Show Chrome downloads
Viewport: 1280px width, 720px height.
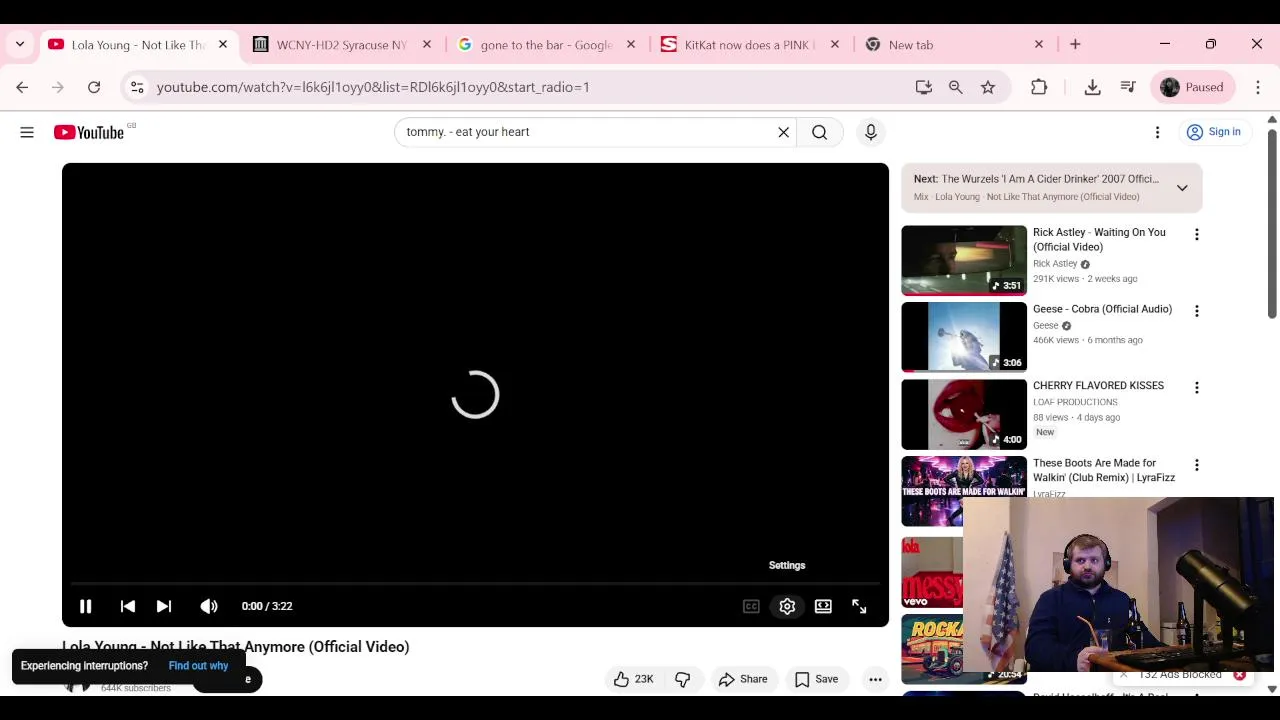tap(1093, 87)
